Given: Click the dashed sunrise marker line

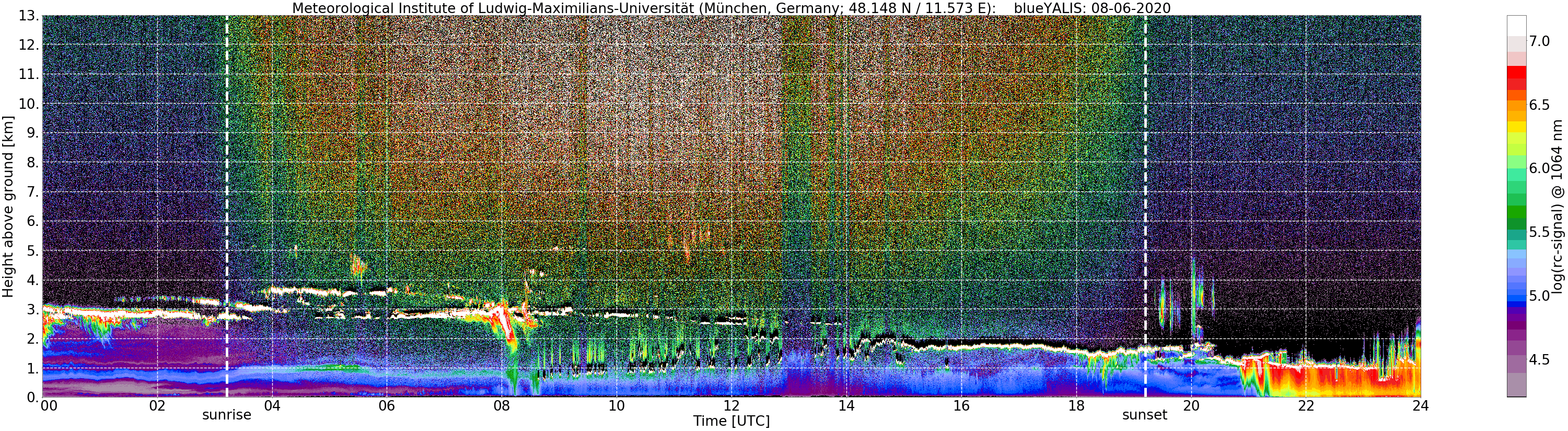Looking at the screenshot, I should 227,206.
